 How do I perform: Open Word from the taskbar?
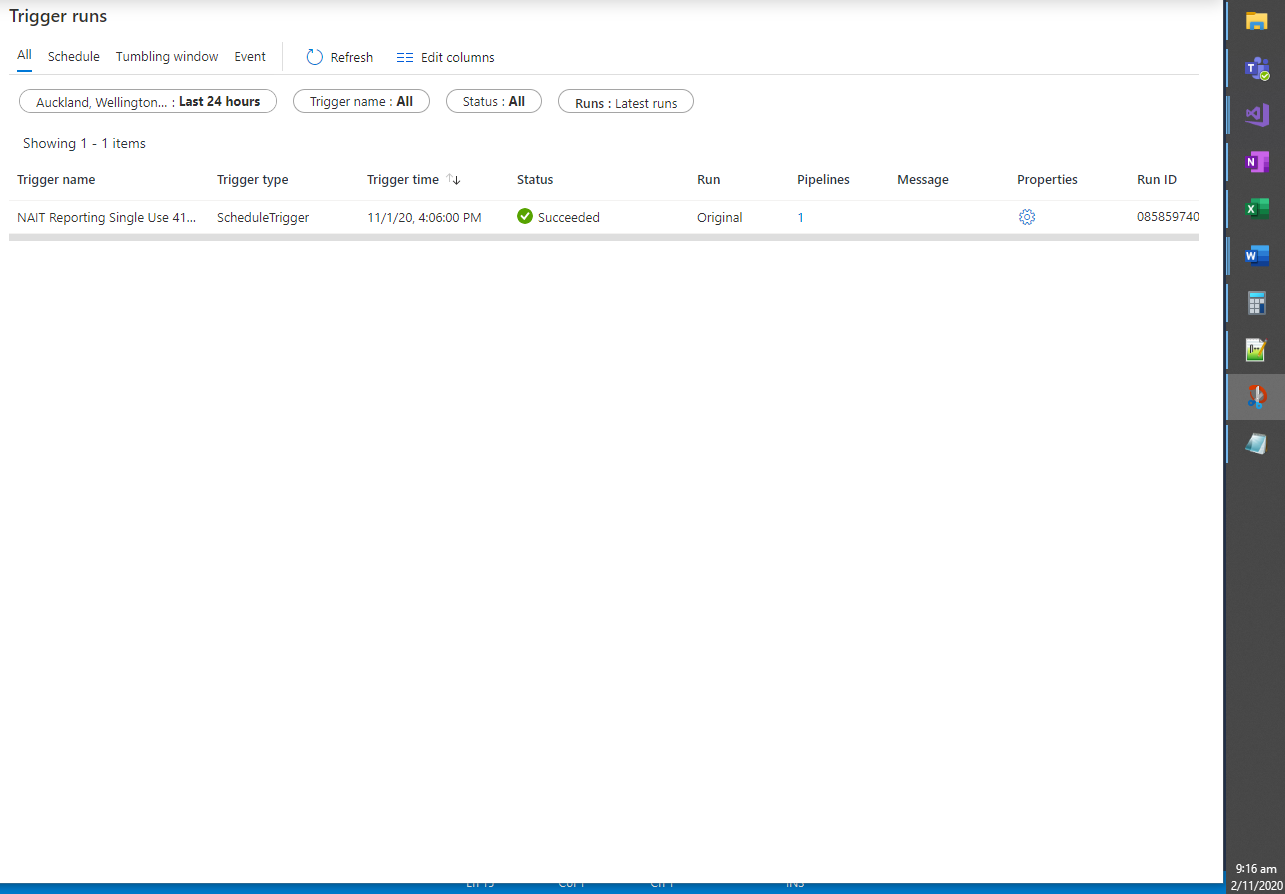(1256, 256)
